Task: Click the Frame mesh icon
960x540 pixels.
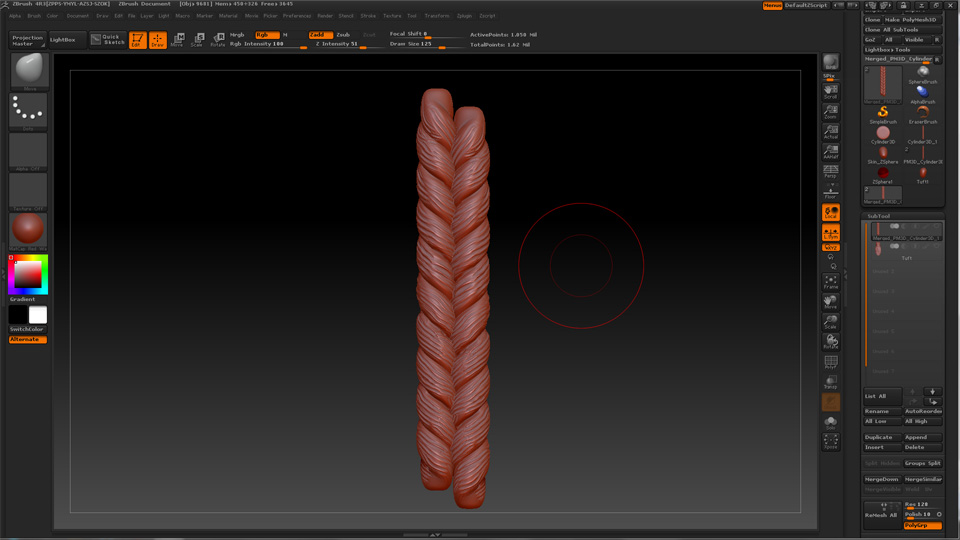Action: pyautogui.click(x=830, y=282)
